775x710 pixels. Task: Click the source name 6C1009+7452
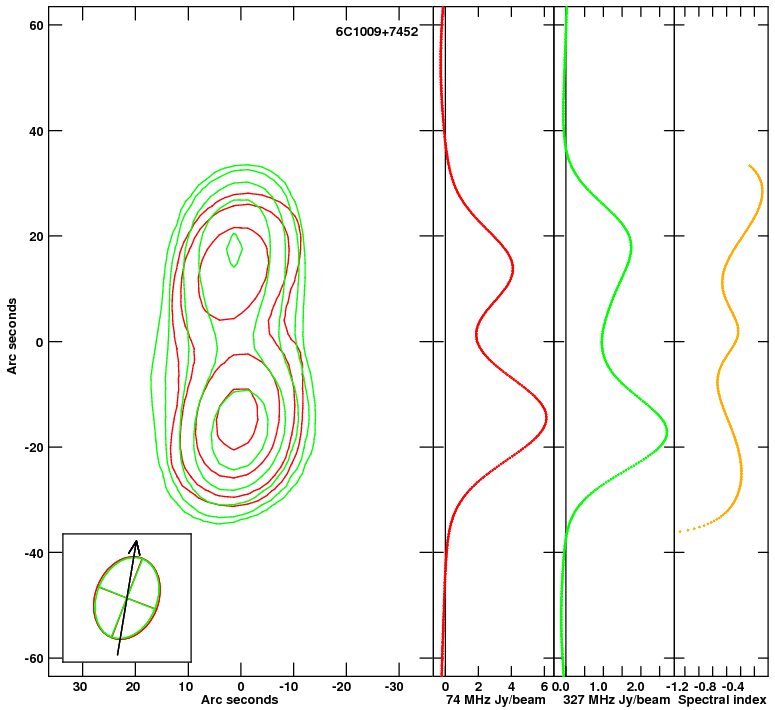(x=377, y=32)
